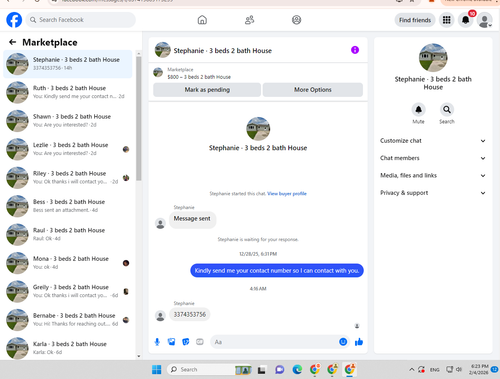Click More Options button
Image resolution: width=500 pixels, height=379 pixels.
click(313, 90)
